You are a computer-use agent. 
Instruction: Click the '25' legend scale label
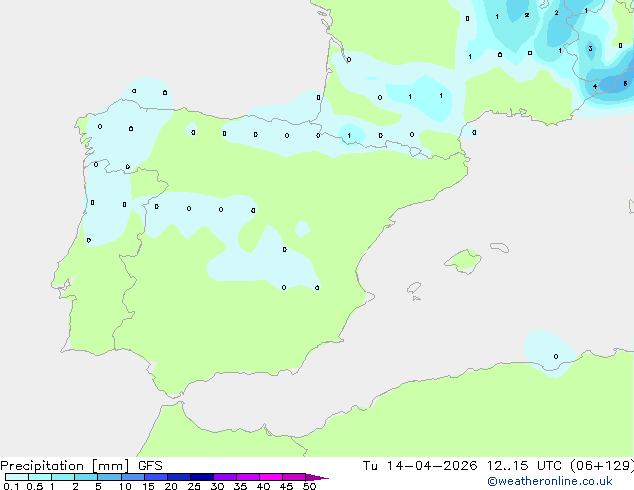(194, 486)
